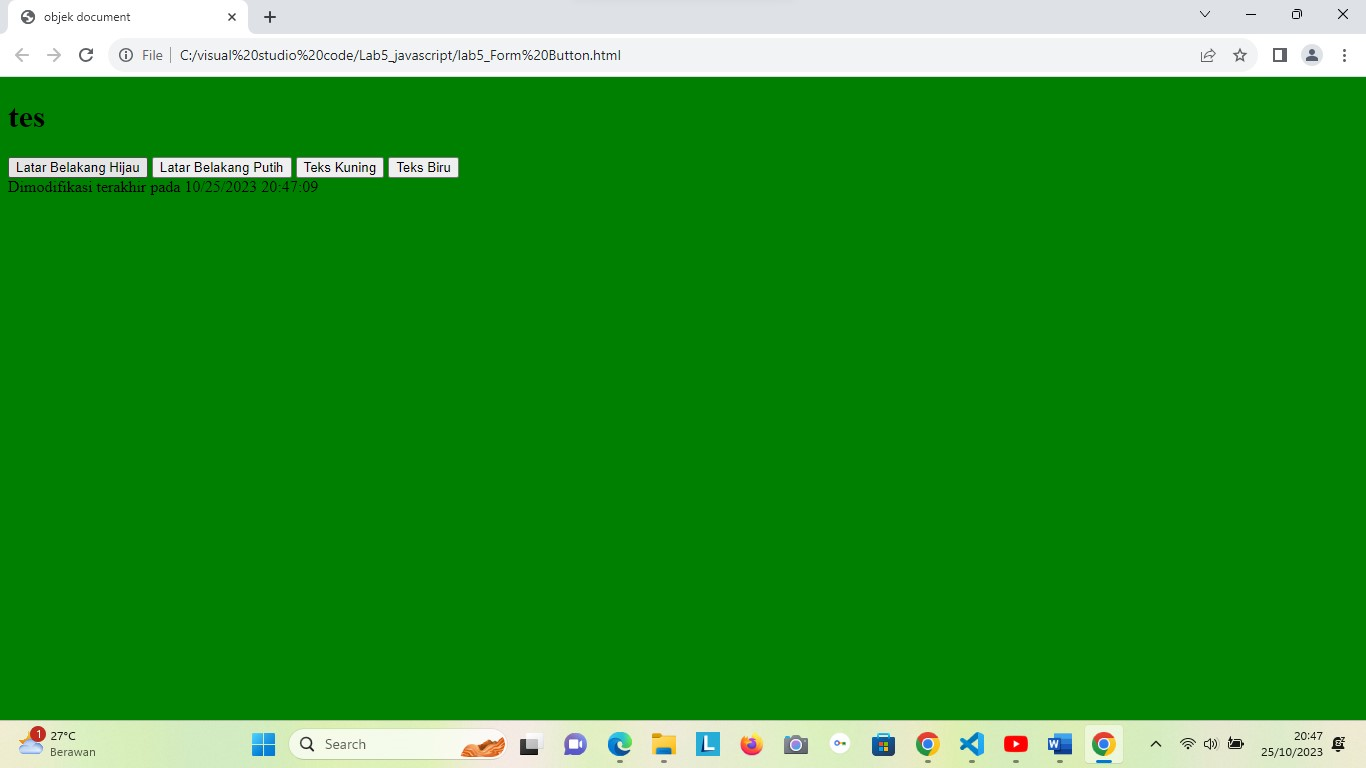1366x768 pixels.
Task: Click the back navigation arrow
Action: [22, 55]
